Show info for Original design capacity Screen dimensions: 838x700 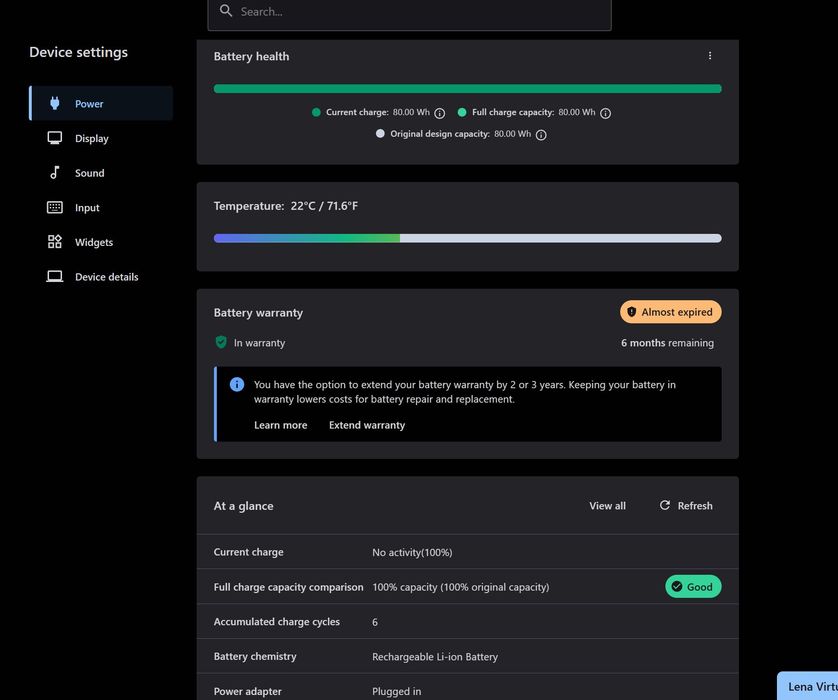coord(541,135)
